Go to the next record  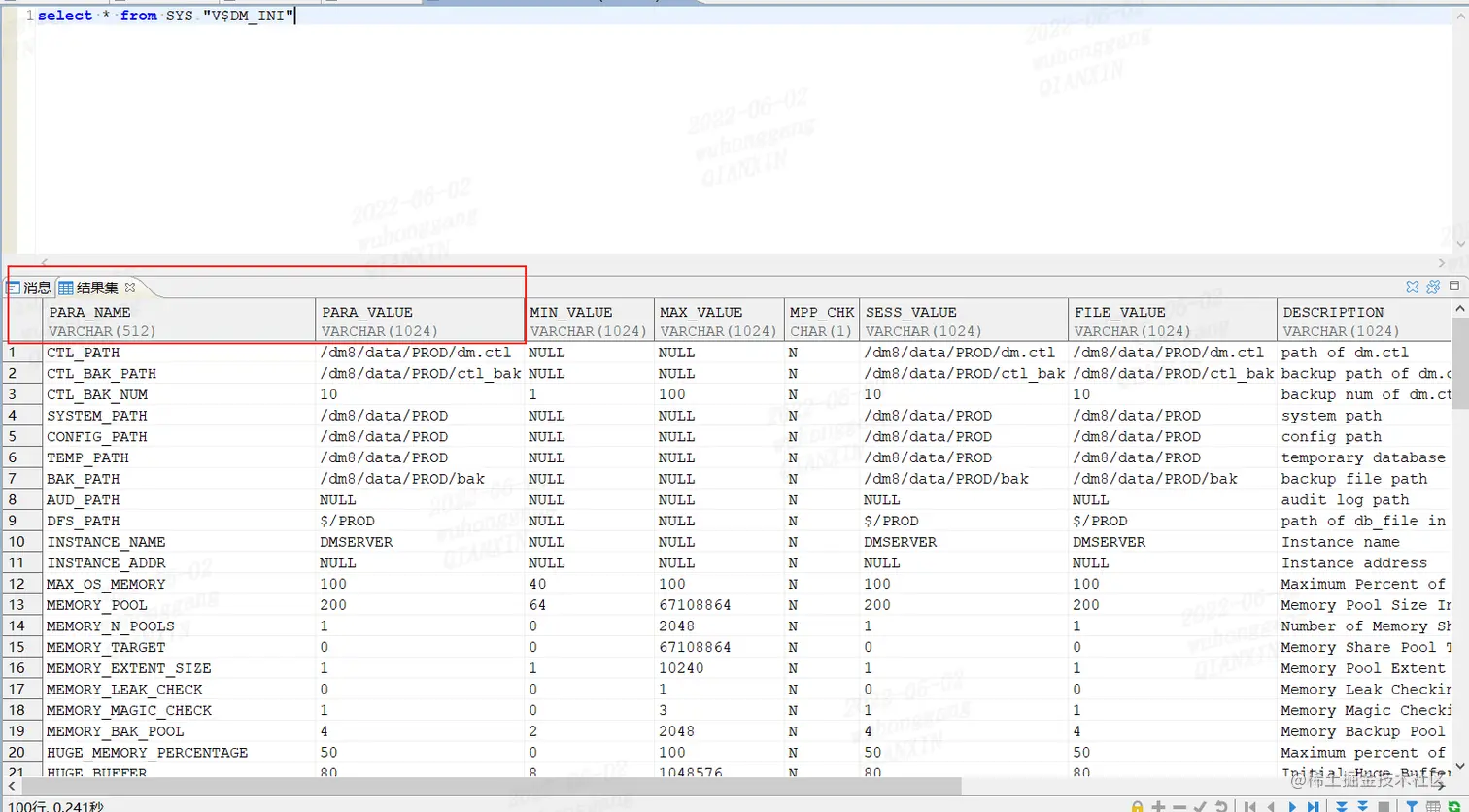click(x=1292, y=807)
